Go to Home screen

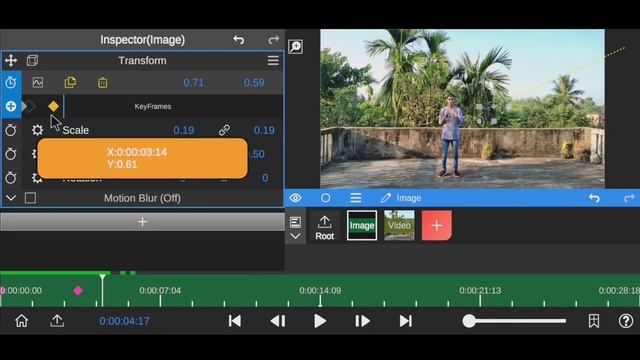point(22,321)
